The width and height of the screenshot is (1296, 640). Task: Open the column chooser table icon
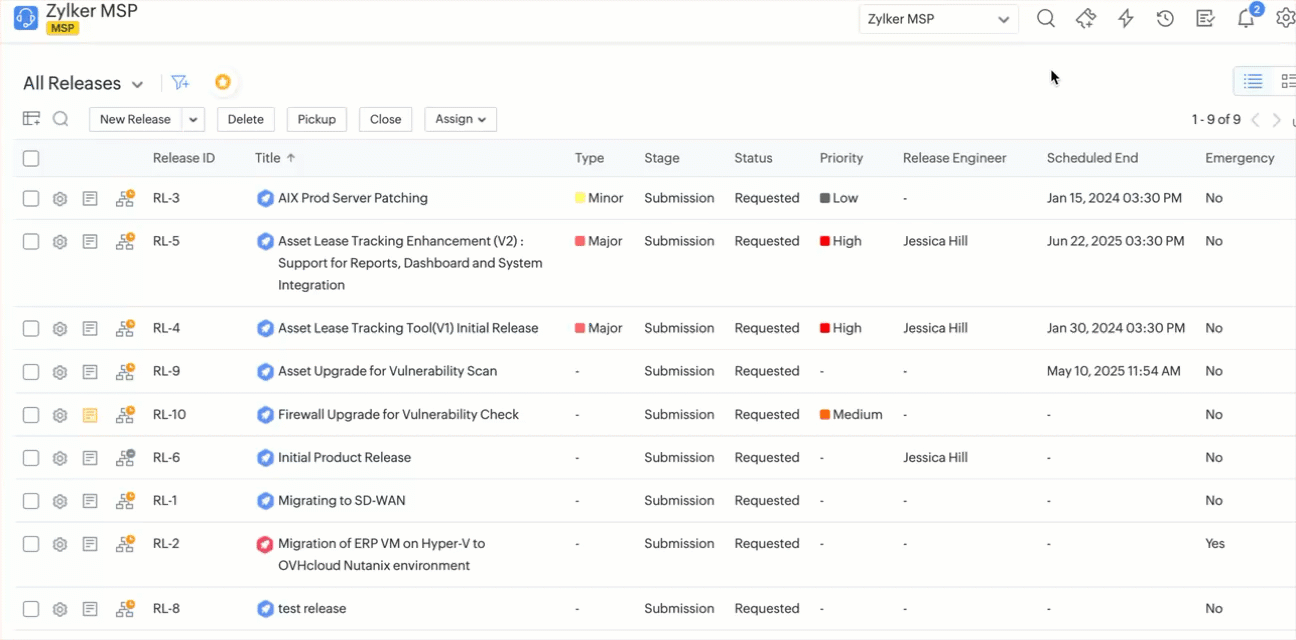(32, 119)
